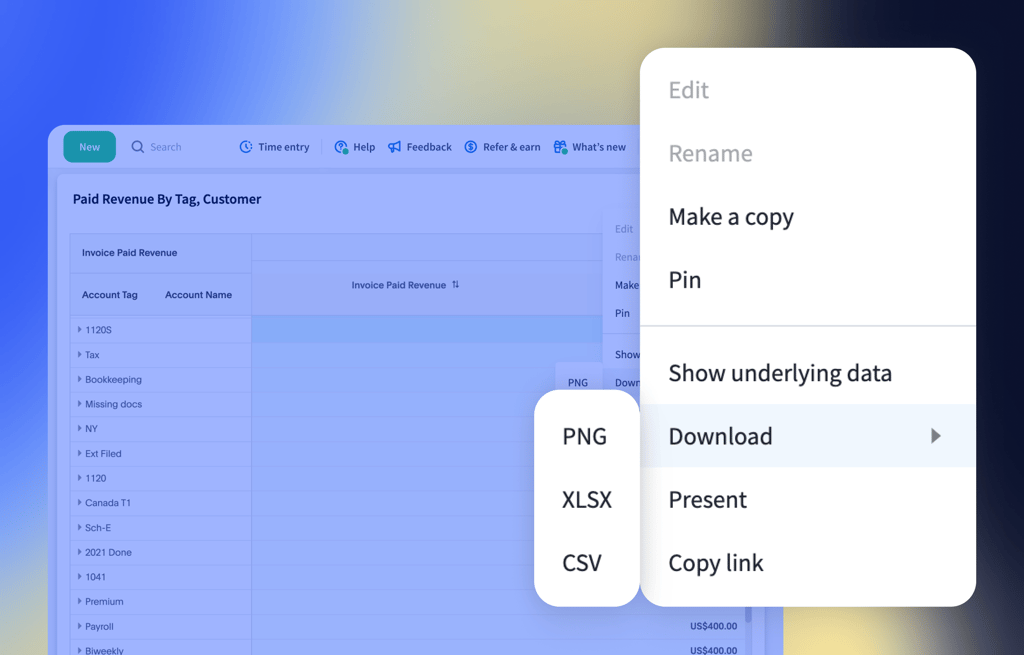Viewport: 1024px width, 655px height.
Task: Select XLSX download format
Action: pyautogui.click(x=587, y=500)
